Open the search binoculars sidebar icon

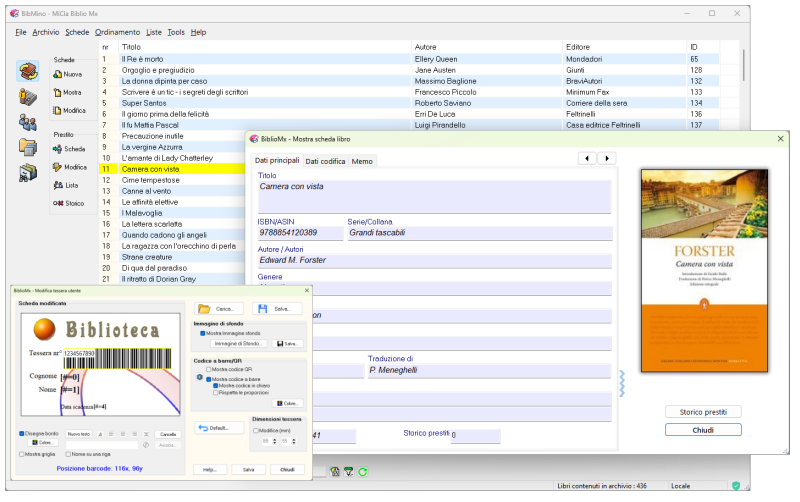pyautogui.click(x=28, y=173)
